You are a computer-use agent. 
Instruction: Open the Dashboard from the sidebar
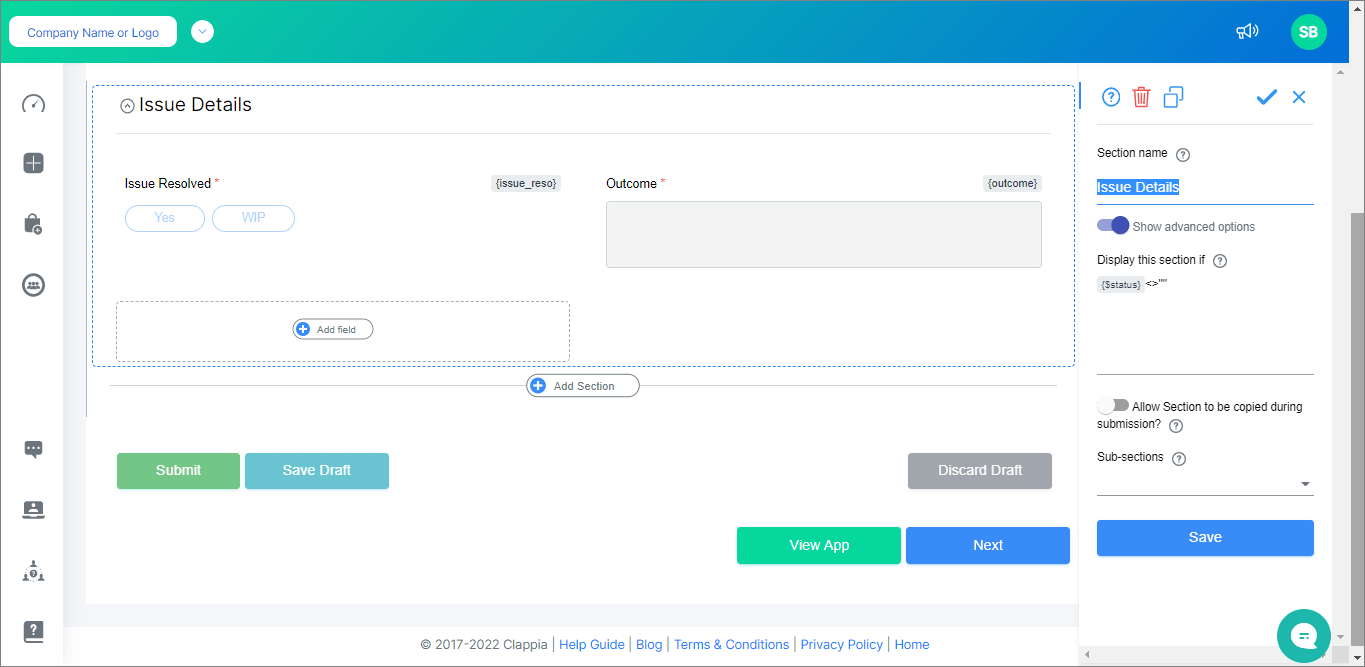coord(33,103)
